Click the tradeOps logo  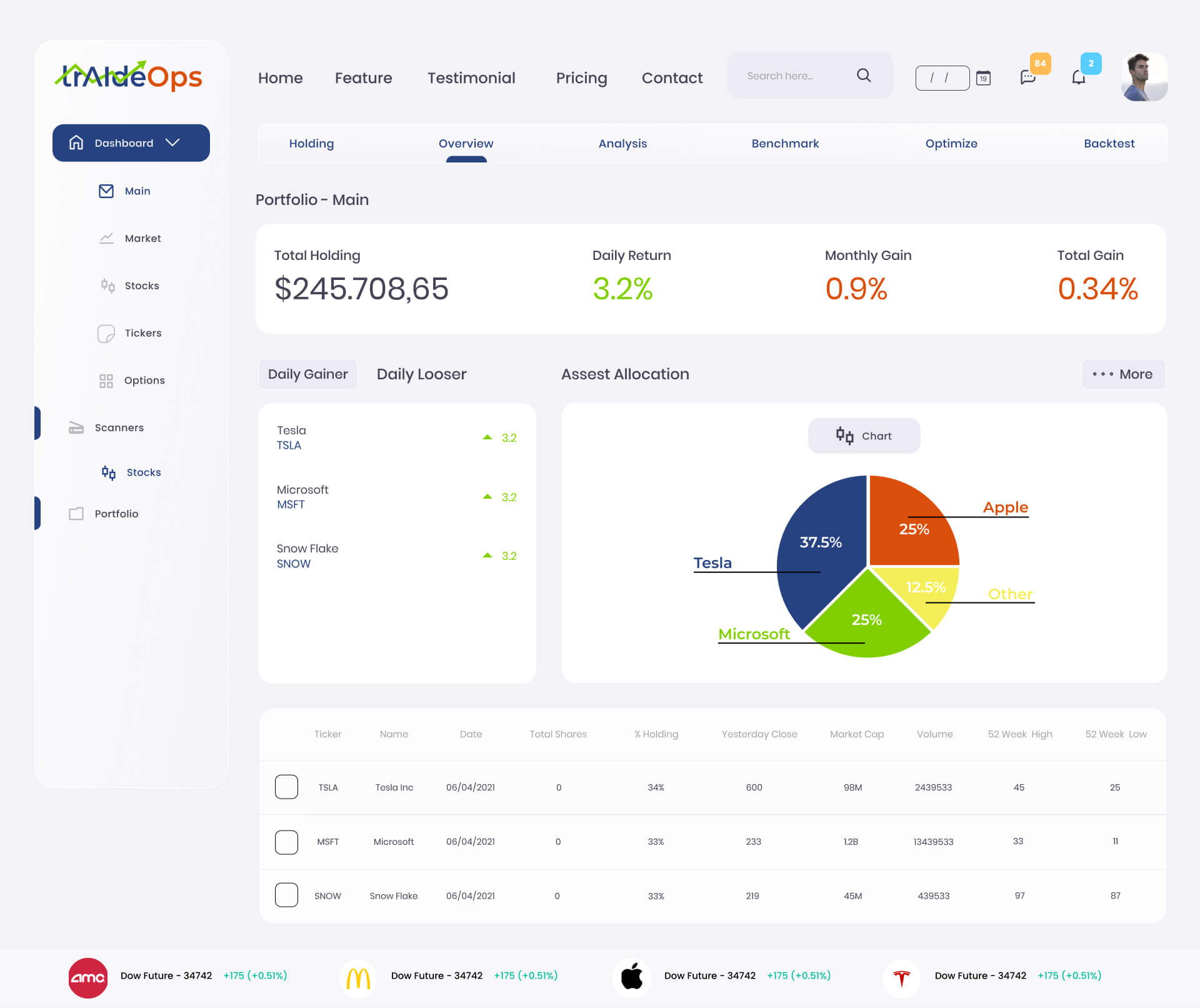pyautogui.click(x=129, y=76)
